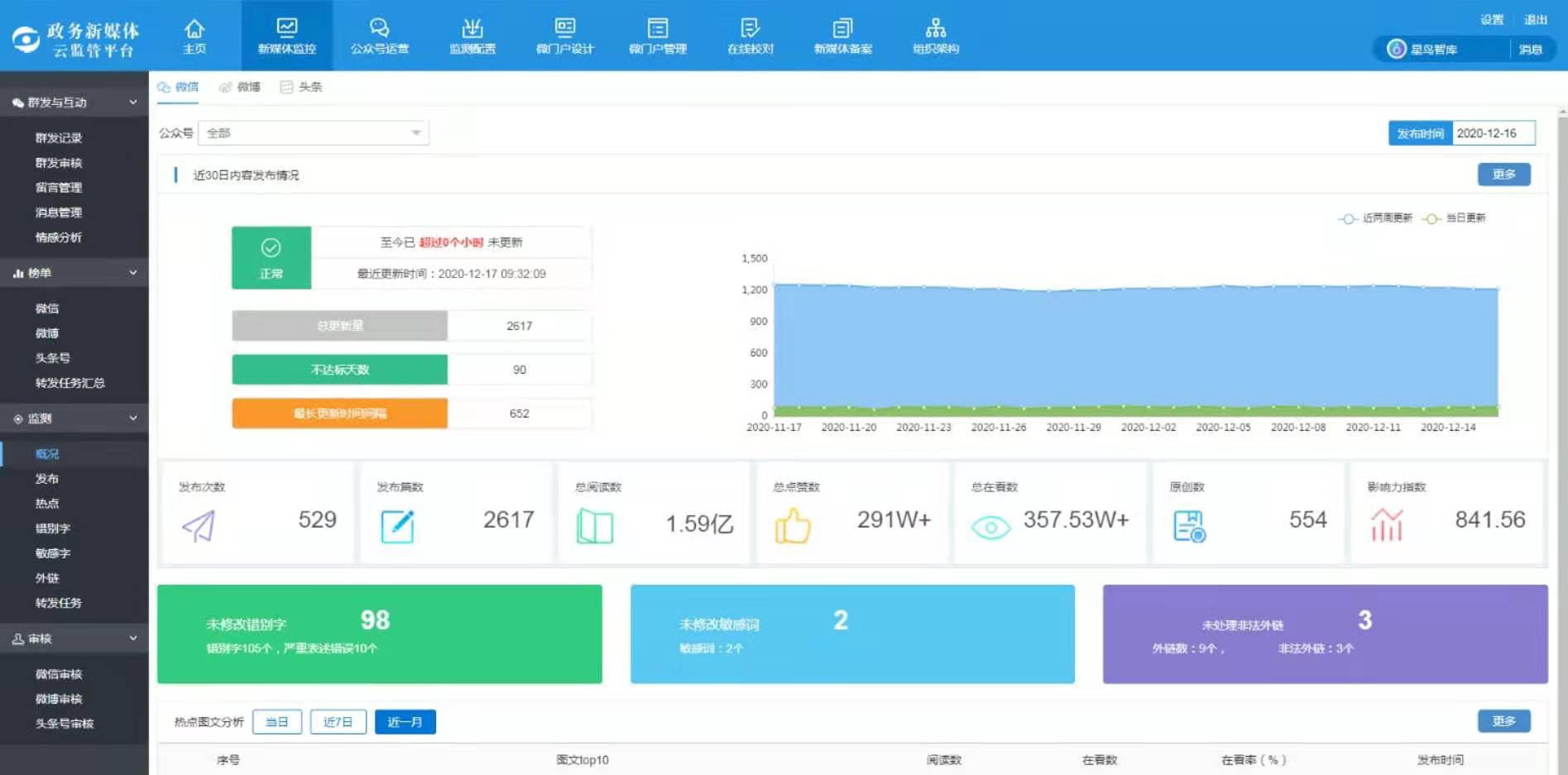
Task: Toggle 近两周更新 legend series in chart
Action: [x=1375, y=218]
